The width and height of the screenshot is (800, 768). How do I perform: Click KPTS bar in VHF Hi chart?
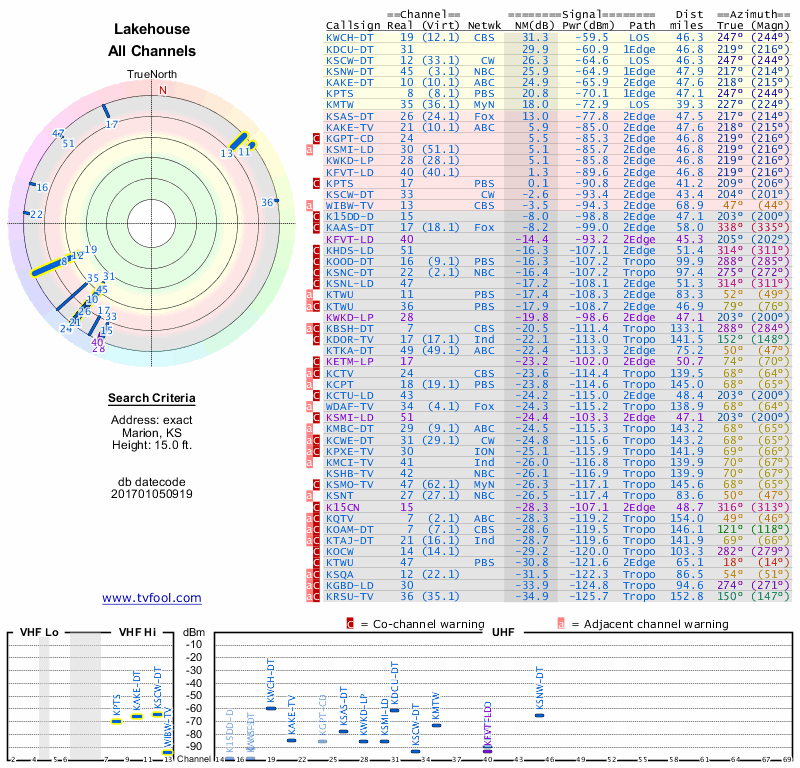click(x=117, y=721)
